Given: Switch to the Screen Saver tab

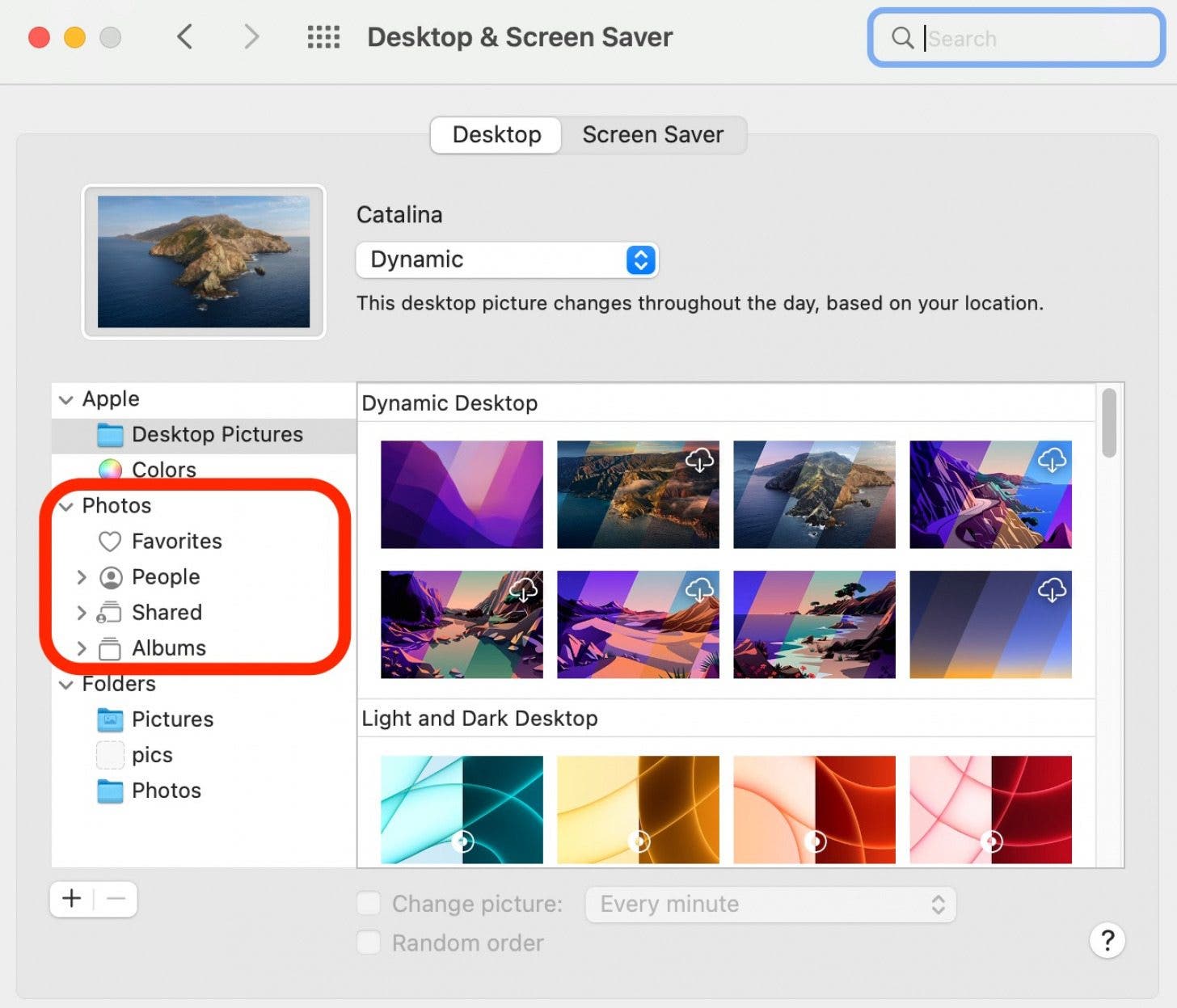Looking at the screenshot, I should point(653,134).
